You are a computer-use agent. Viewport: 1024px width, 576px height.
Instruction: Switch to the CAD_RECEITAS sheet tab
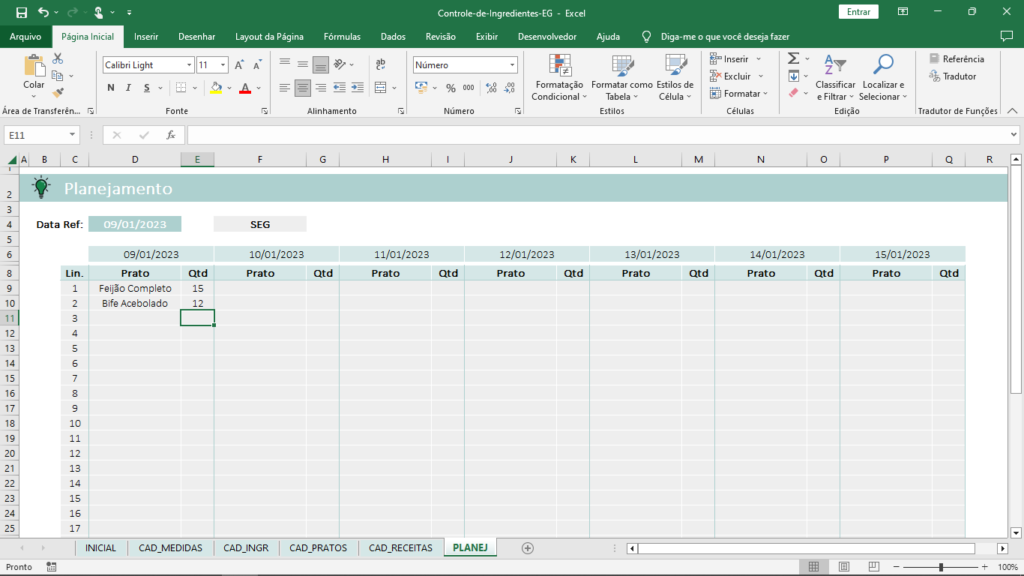pos(400,548)
